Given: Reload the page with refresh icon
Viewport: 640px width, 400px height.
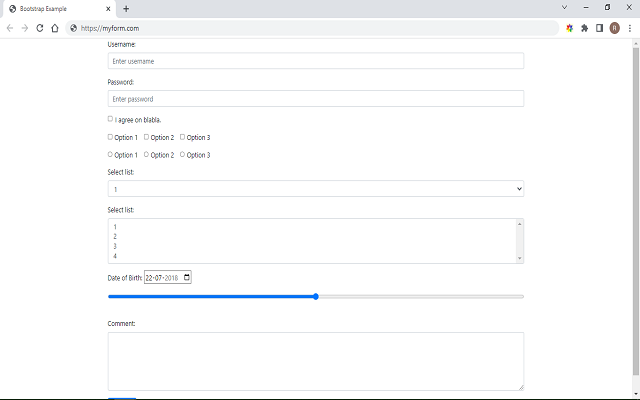Looking at the screenshot, I should click(x=40, y=28).
